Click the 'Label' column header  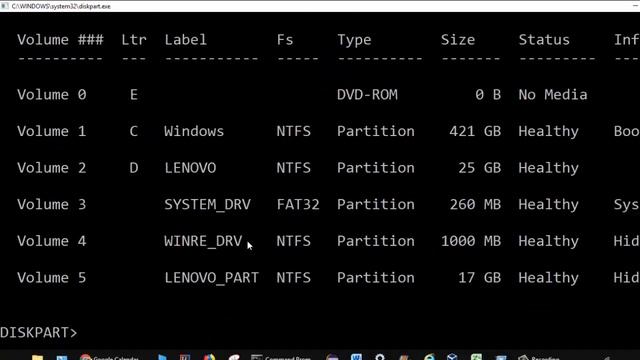186,40
